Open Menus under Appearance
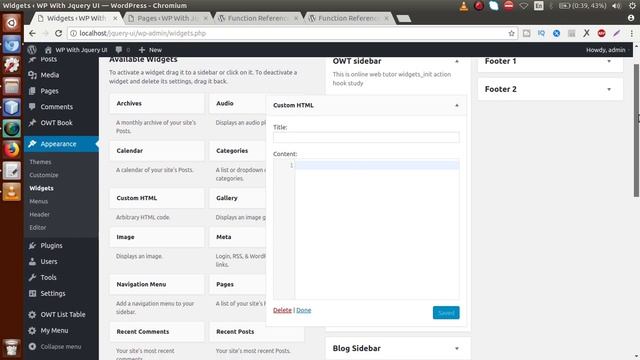Screen dimensions: 640x360 coord(39,201)
